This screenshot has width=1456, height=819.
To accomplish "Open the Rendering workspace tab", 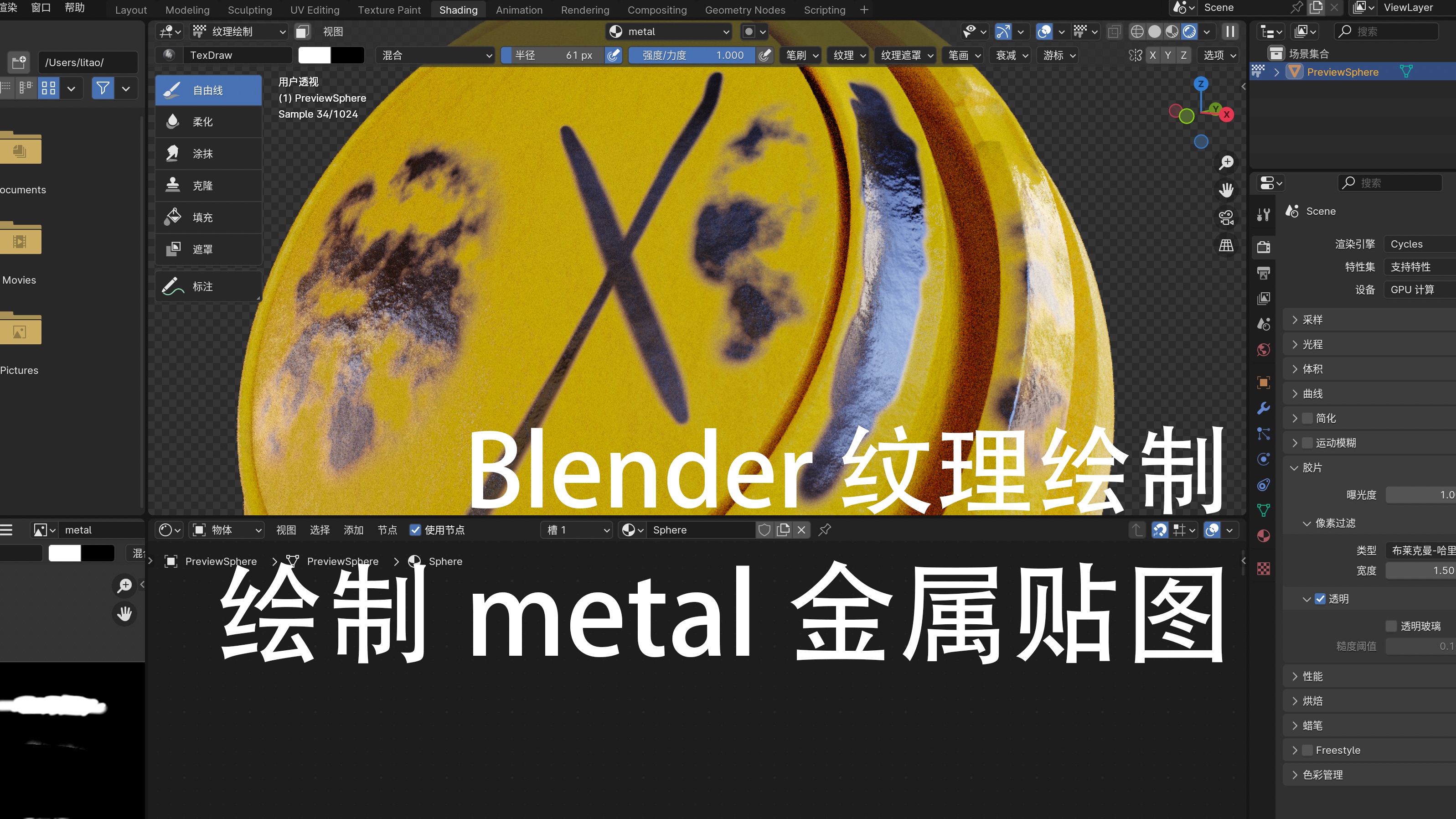I will coord(583,9).
